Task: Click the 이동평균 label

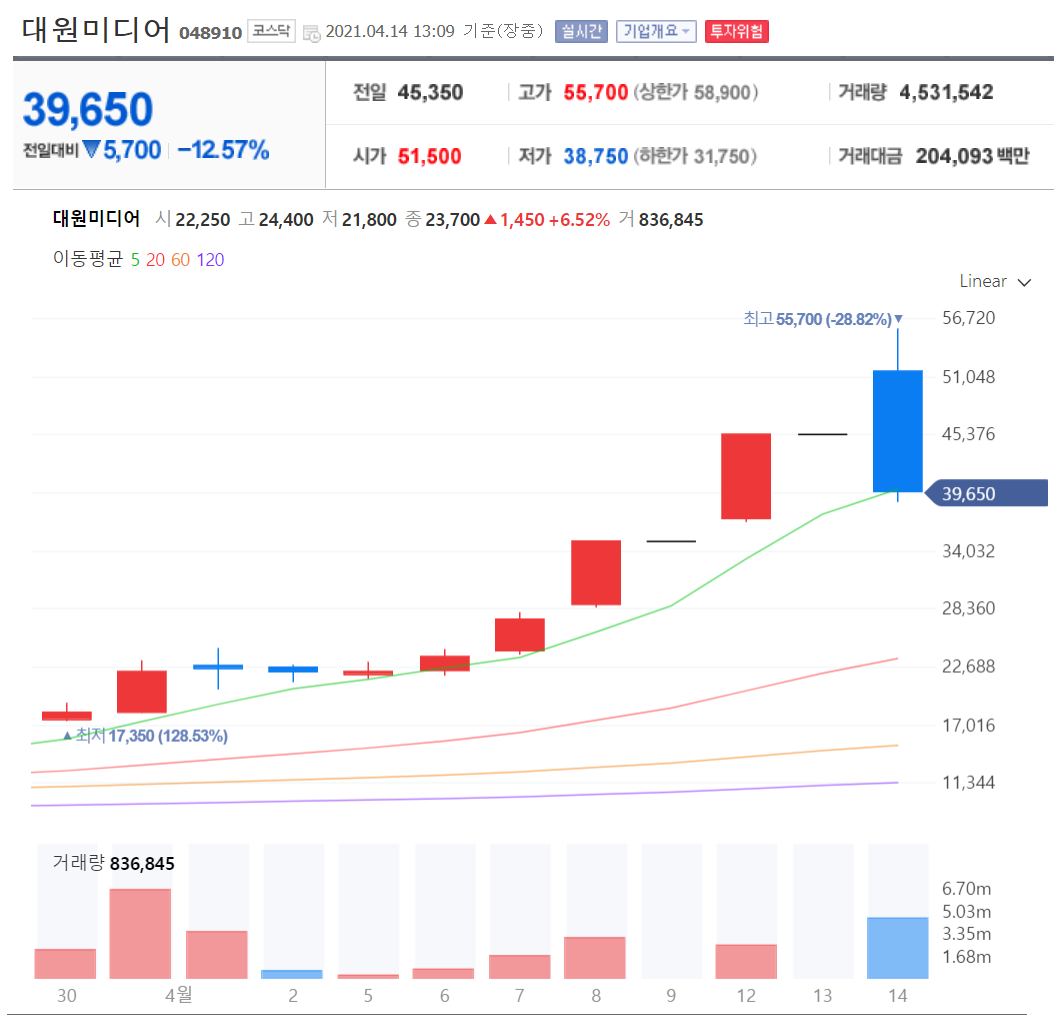Action: tap(88, 259)
